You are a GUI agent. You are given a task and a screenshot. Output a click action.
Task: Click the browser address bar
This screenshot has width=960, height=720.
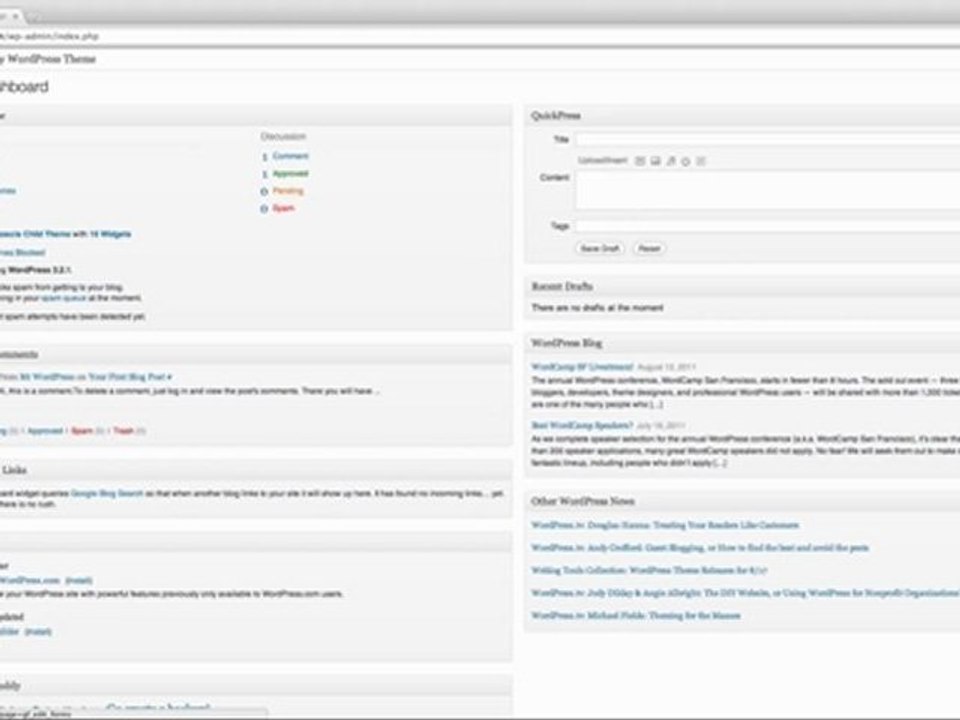480,37
